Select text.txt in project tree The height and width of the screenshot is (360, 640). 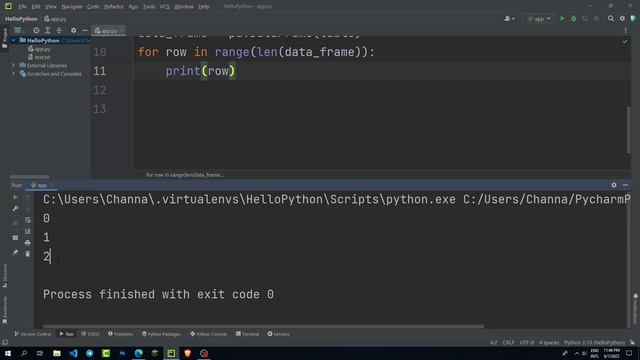[39, 57]
